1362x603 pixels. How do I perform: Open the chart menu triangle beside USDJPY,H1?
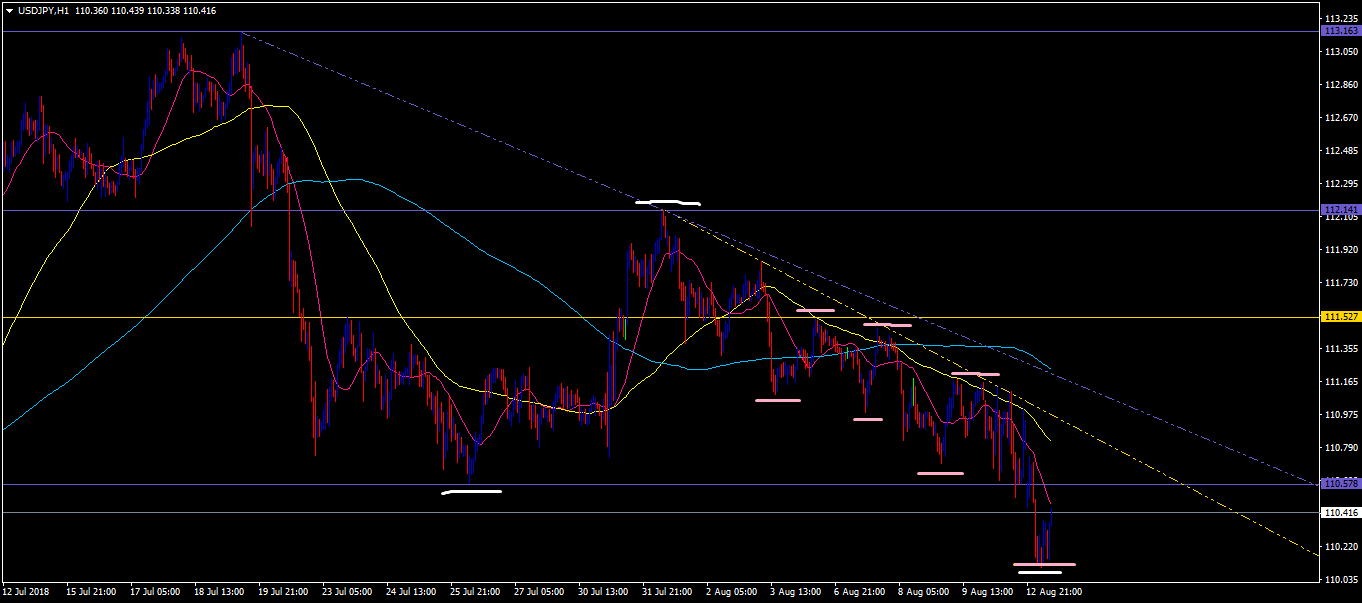[9, 10]
